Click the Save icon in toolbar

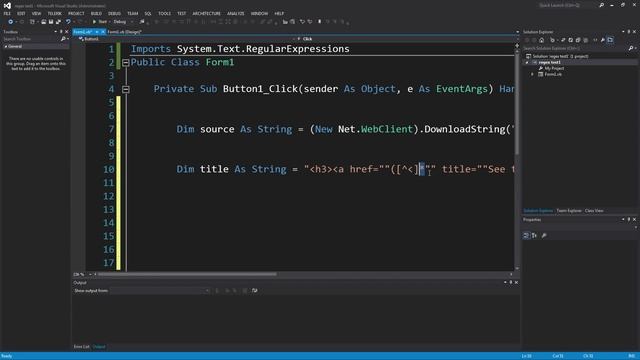pos(51,22)
